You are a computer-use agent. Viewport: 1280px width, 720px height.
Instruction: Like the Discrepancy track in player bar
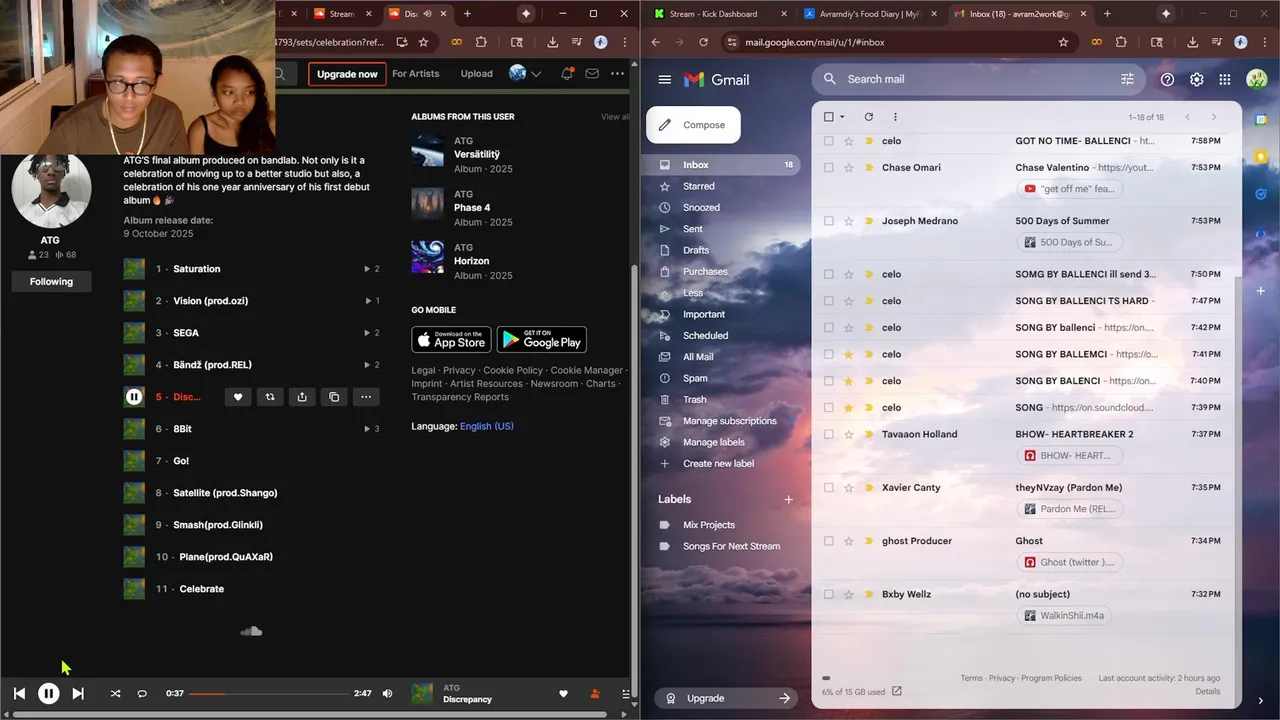point(563,693)
